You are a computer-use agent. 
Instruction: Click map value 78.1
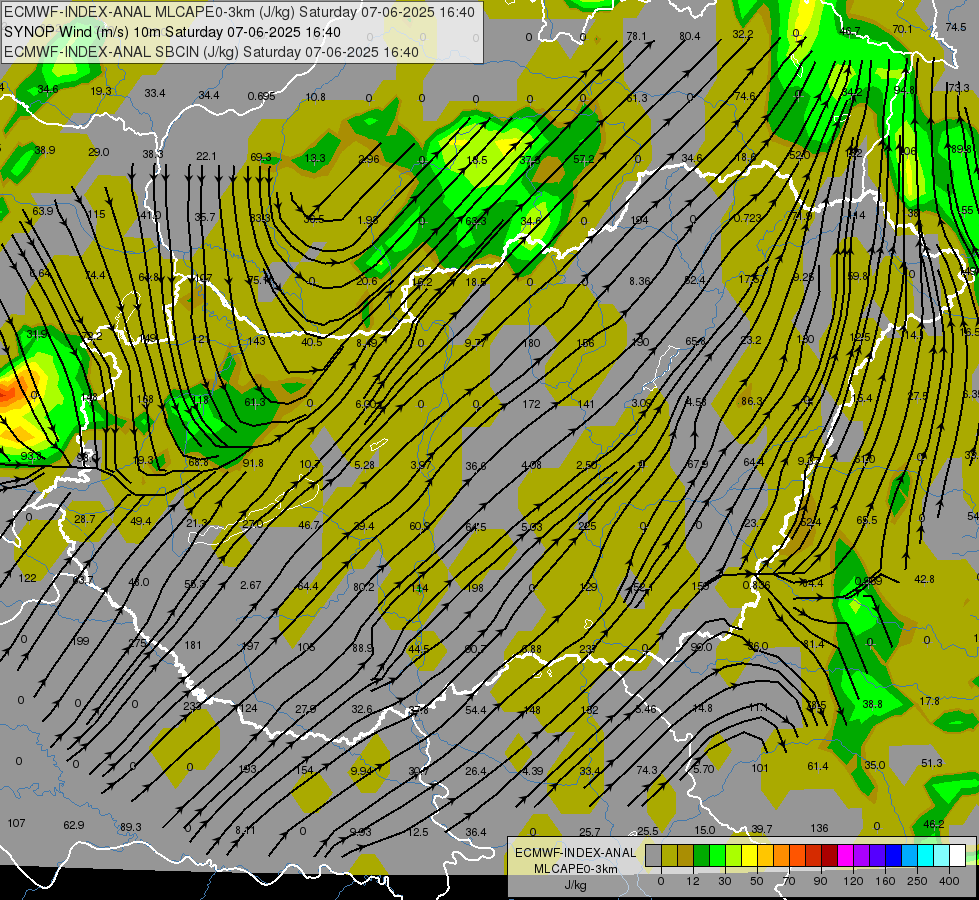click(636, 36)
